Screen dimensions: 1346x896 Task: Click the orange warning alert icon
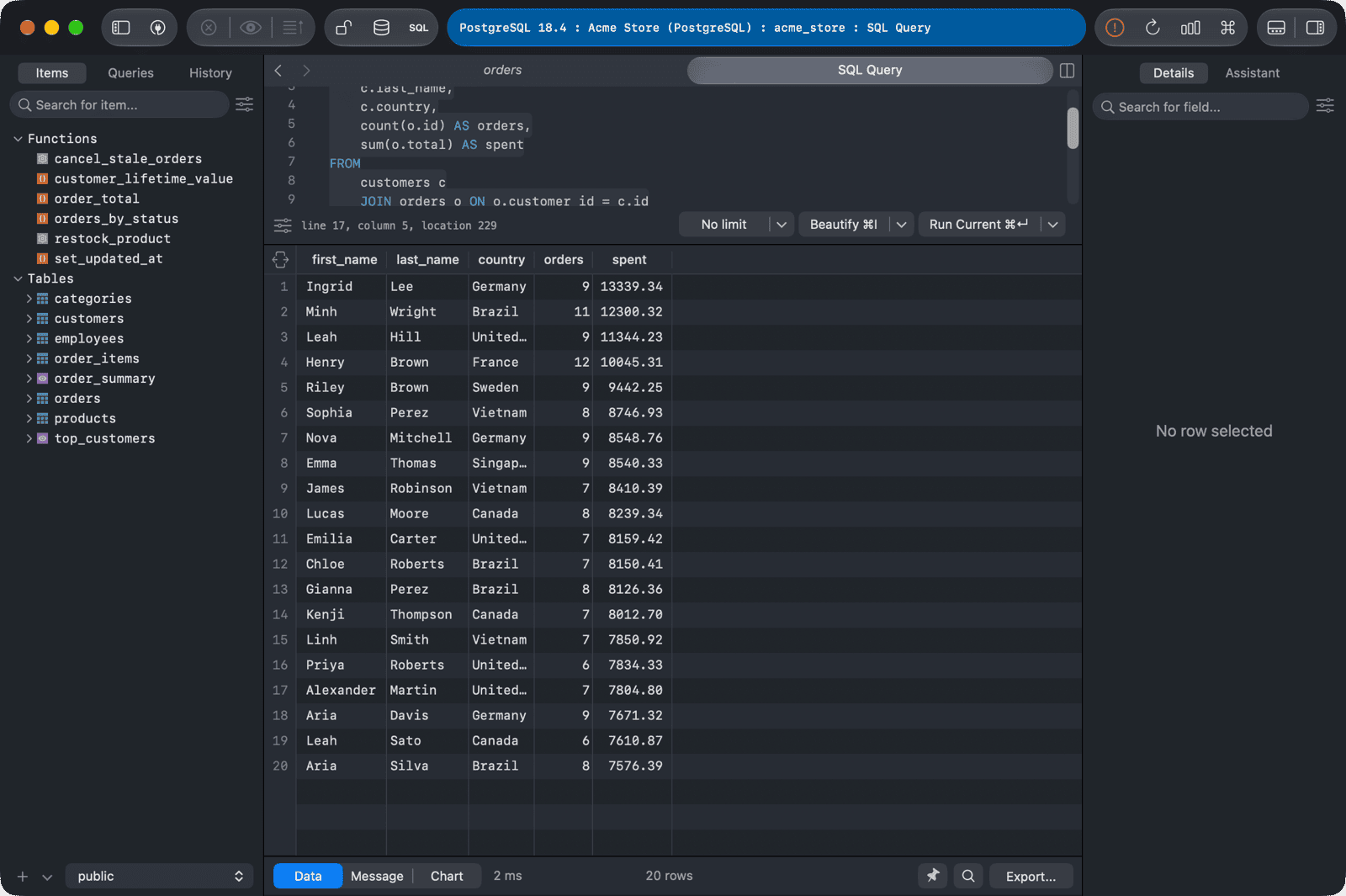1115,28
